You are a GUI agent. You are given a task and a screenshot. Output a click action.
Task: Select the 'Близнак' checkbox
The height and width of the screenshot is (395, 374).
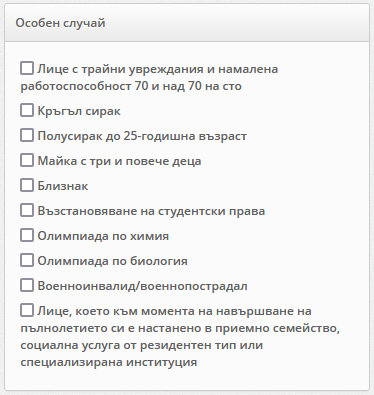tap(27, 185)
